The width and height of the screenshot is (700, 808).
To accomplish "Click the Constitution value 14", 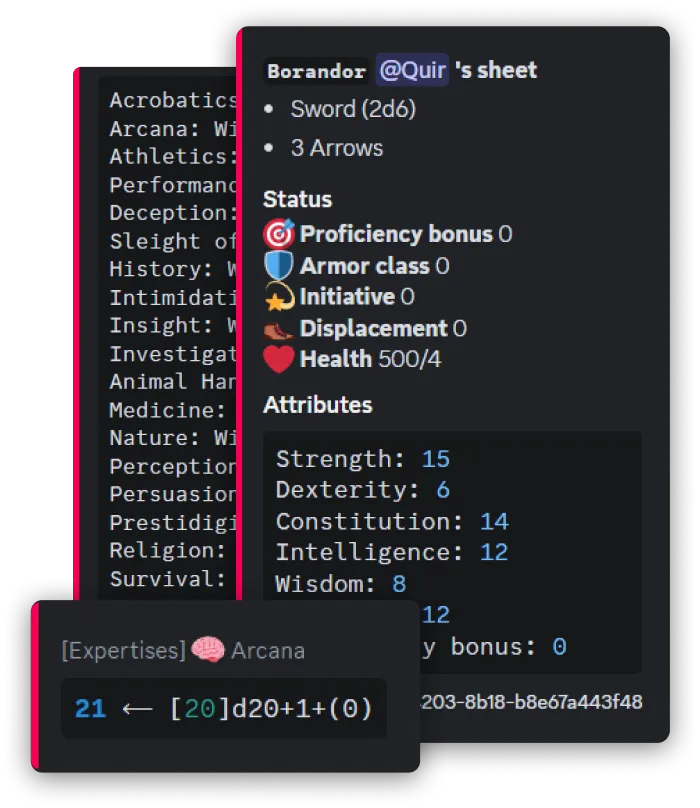I will [x=494, y=521].
